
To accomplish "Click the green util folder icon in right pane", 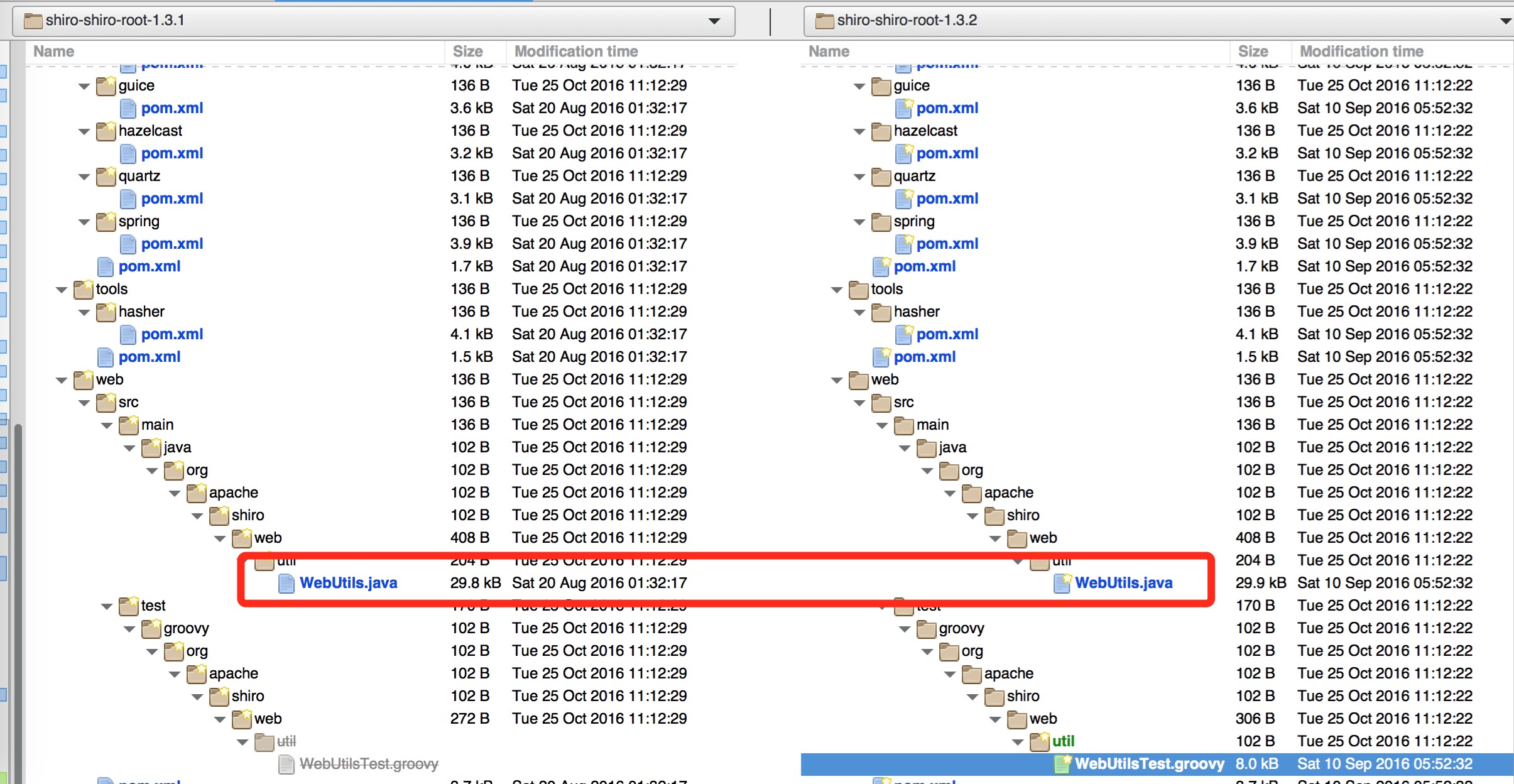I will (1039, 742).
